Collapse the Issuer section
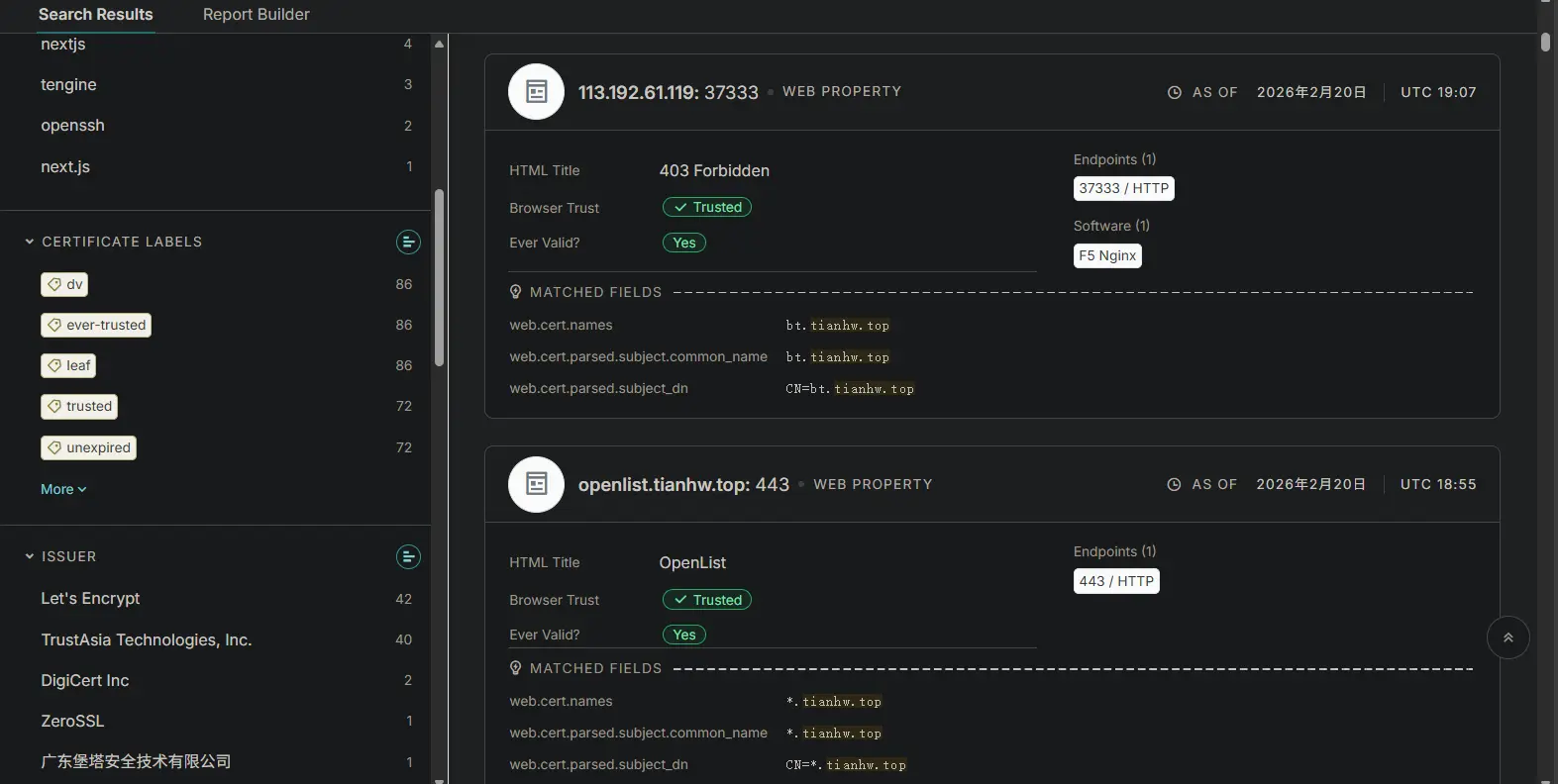This screenshot has width=1558, height=784. (x=30, y=556)
